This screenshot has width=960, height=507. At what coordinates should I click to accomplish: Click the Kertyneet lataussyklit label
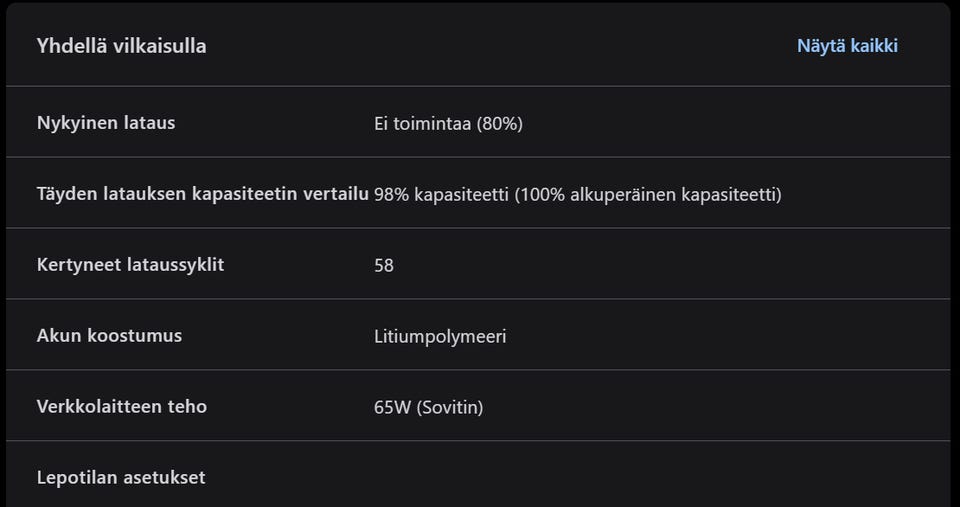pyautogui.click(x=130, y=265)
